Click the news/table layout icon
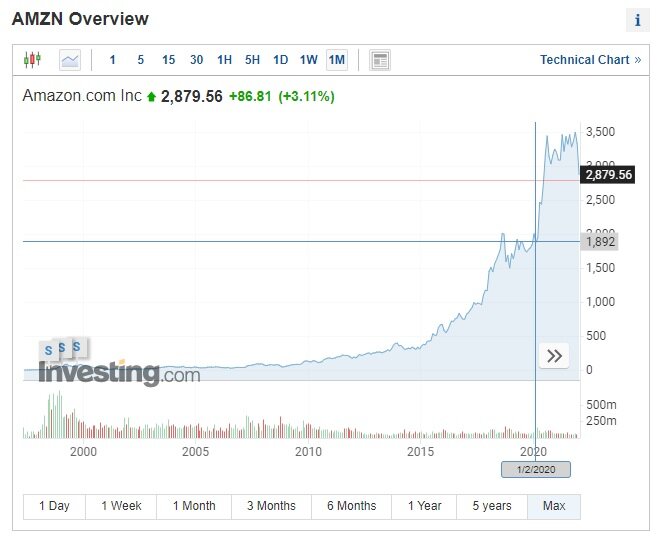This screenshot has width=665, height=545. point(380,60)
